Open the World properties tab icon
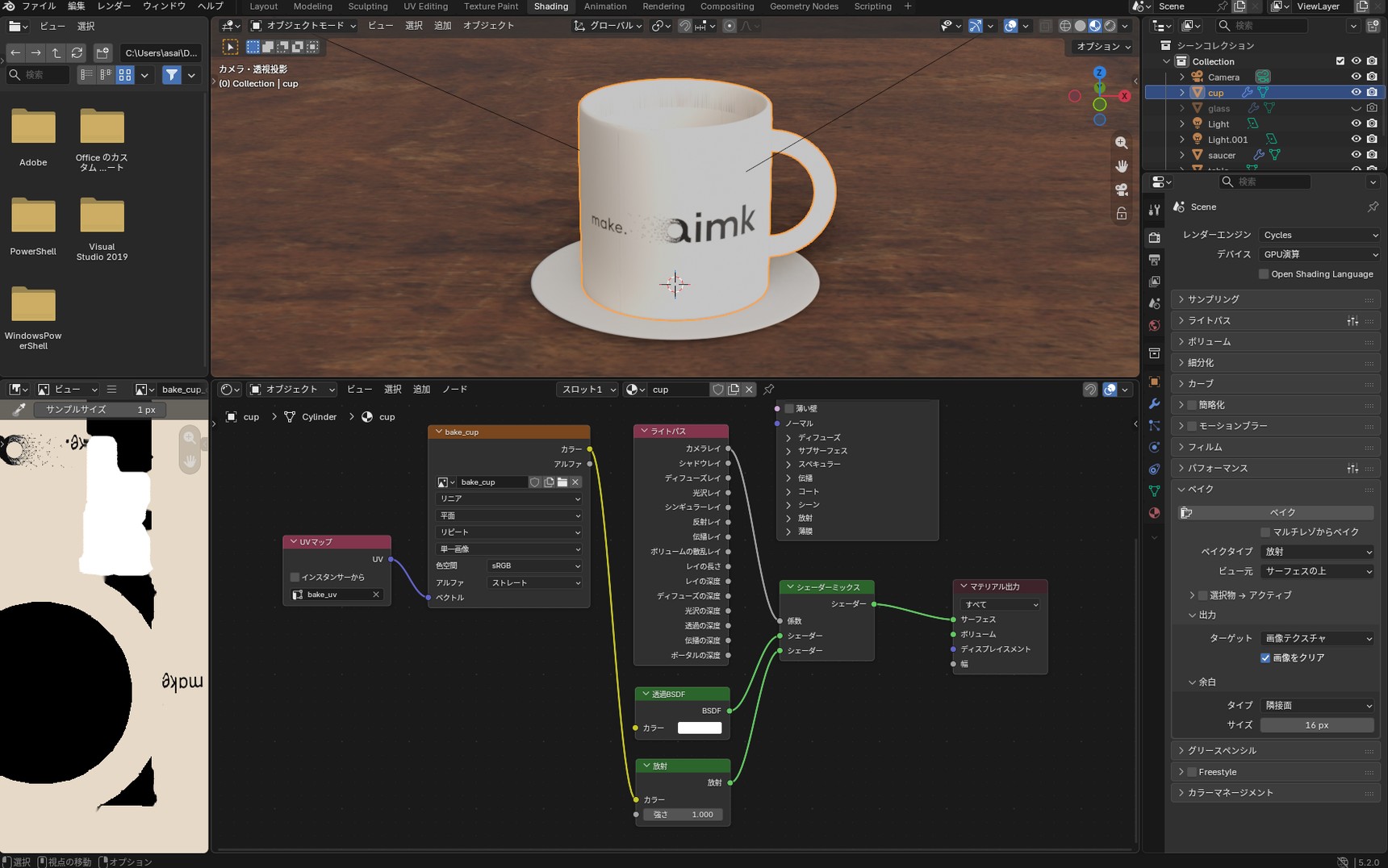Viewport: 1388px width, 868px height. pos(1154,325)
